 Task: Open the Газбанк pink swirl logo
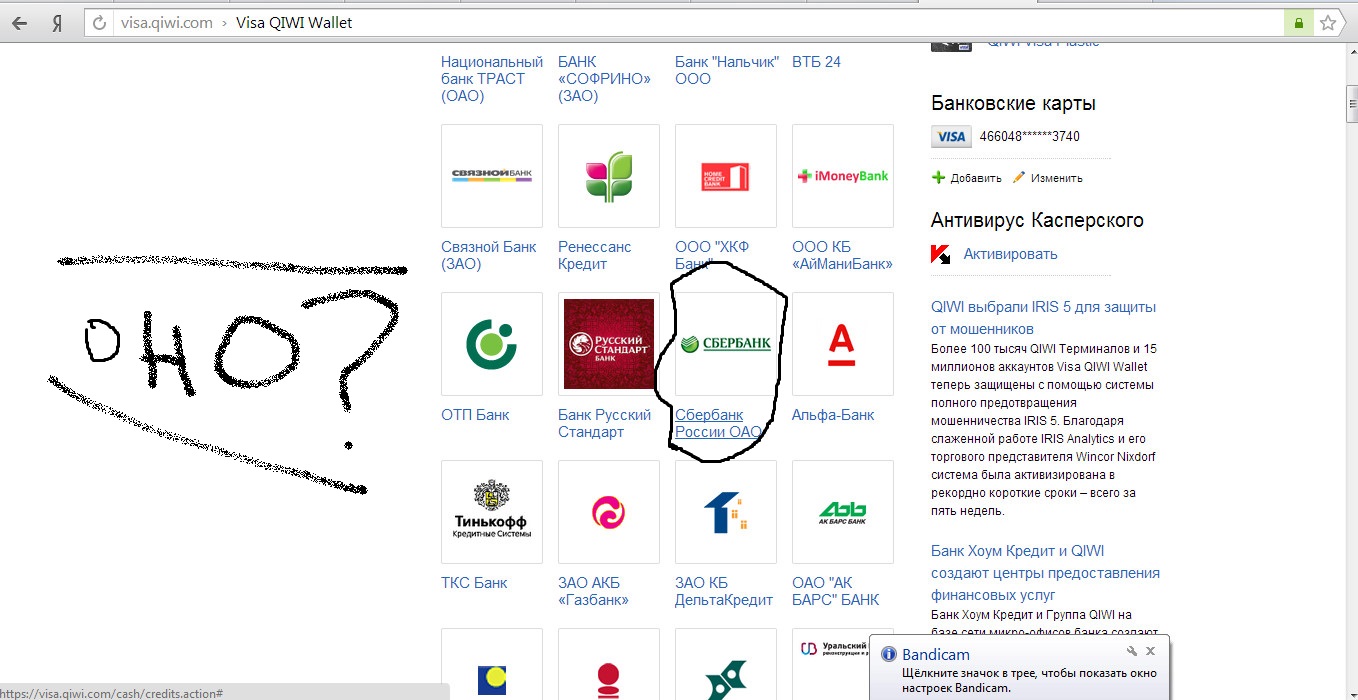click(609, 512)
